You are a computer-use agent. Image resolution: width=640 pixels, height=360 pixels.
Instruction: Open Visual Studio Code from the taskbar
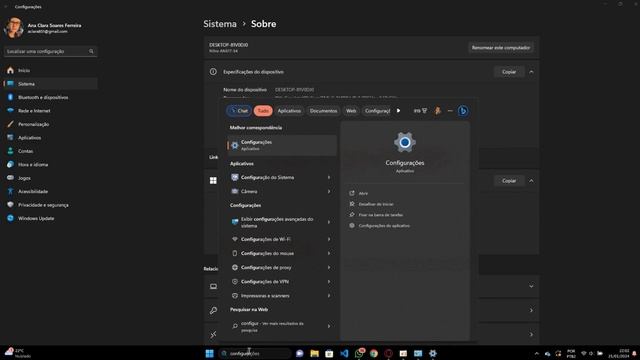(344, 353)
